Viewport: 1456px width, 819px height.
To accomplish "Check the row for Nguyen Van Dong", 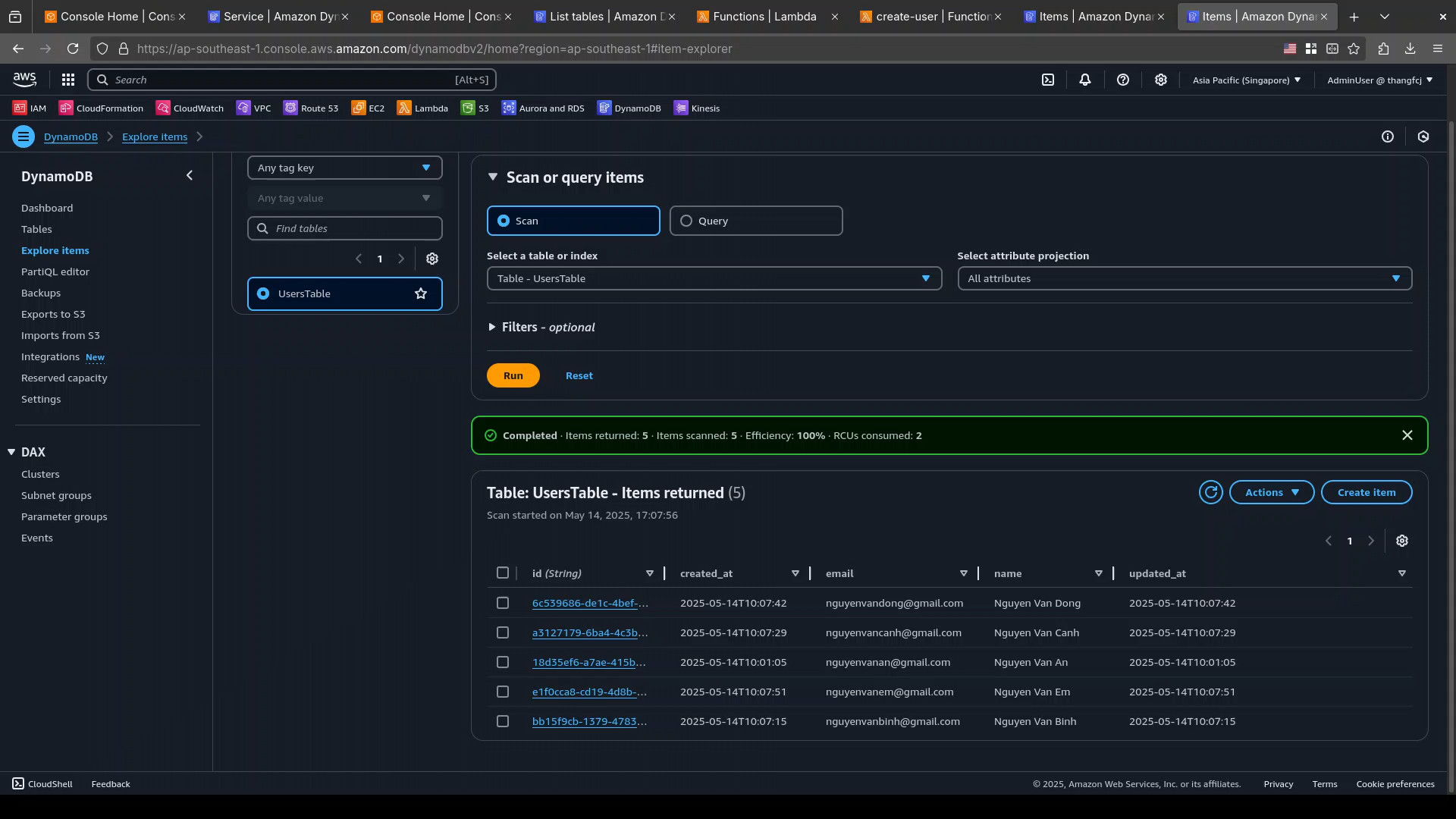I will (503, 603).
